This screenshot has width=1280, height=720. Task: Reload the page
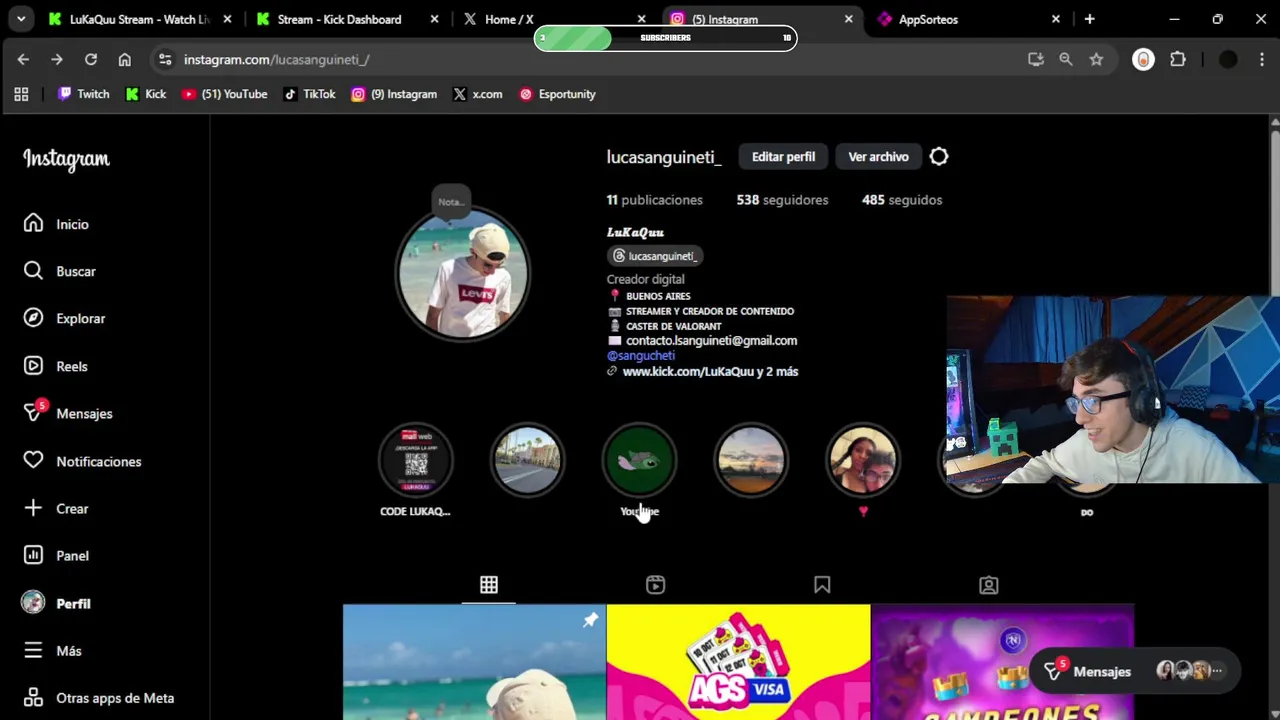tap(91, 59)
